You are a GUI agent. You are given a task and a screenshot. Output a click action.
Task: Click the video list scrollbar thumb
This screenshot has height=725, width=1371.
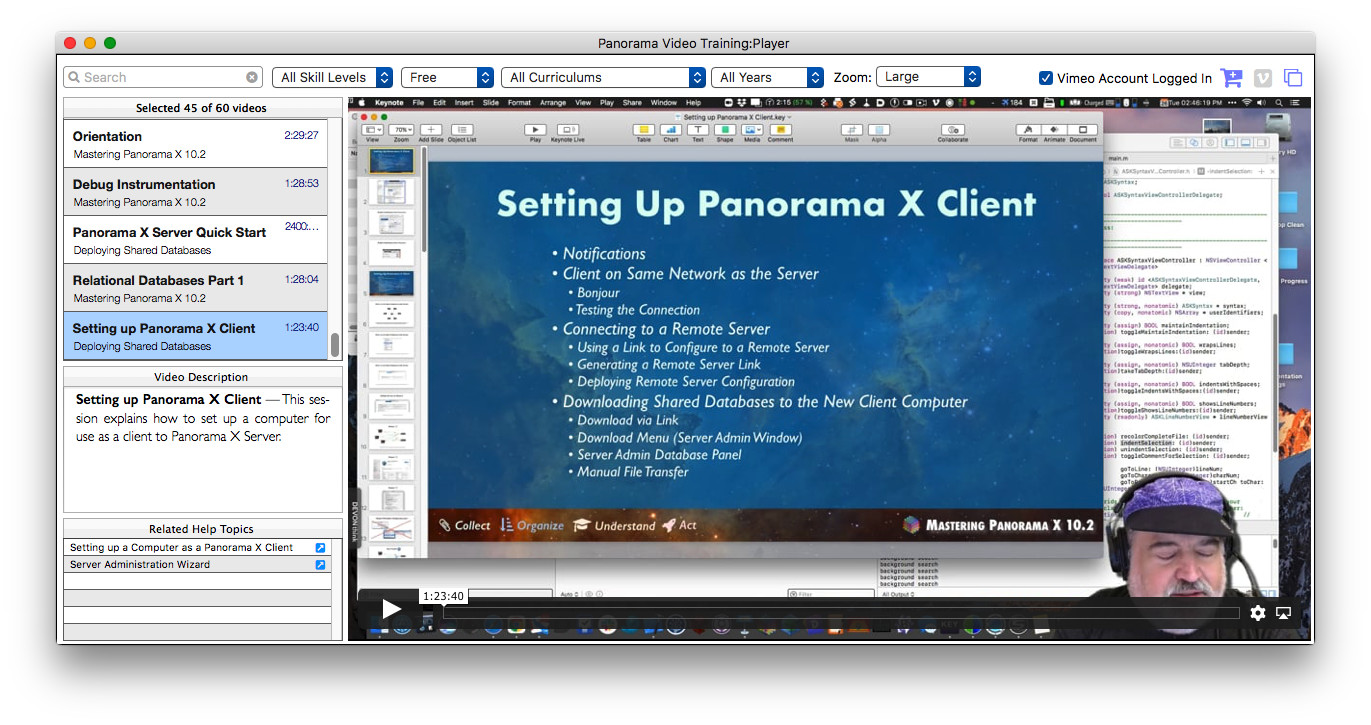335,345
